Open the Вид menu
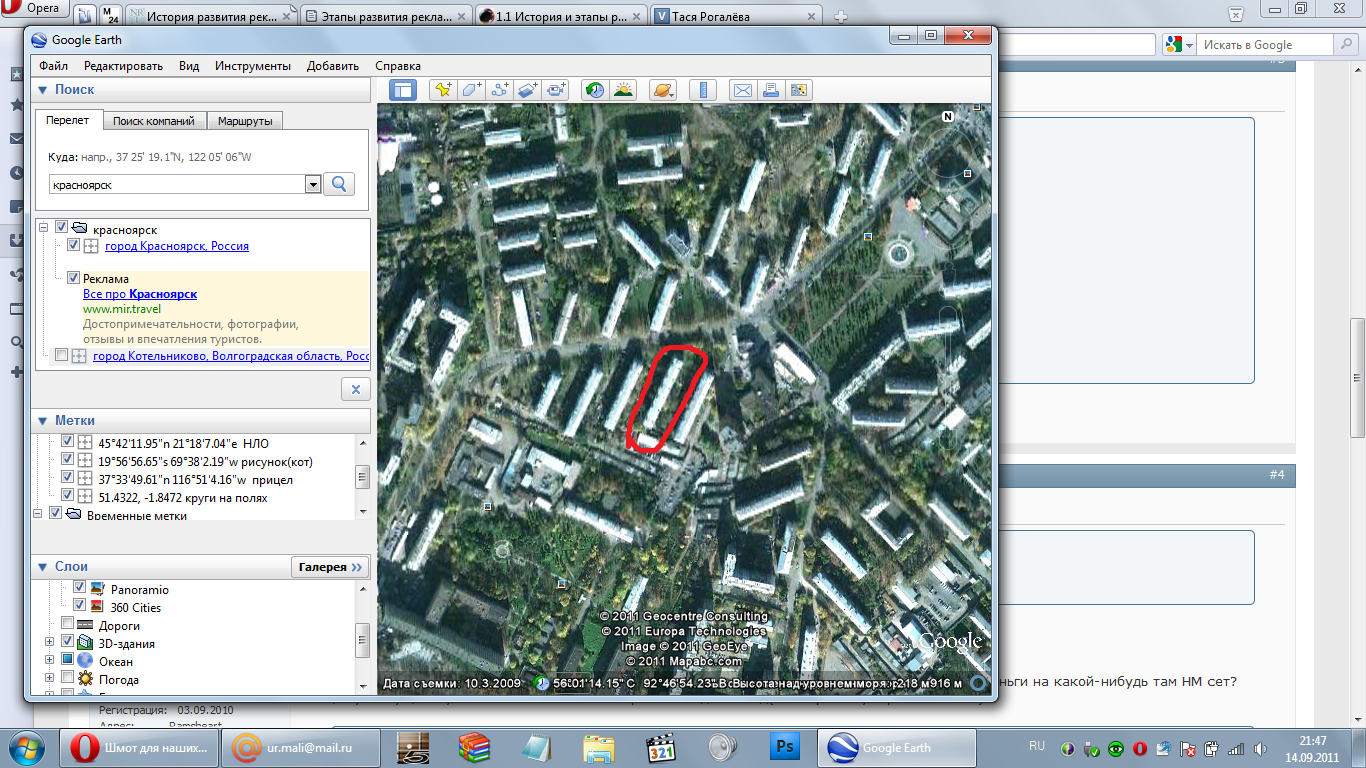This screenshot has width=1366, height=768. (x=189, y=66)
